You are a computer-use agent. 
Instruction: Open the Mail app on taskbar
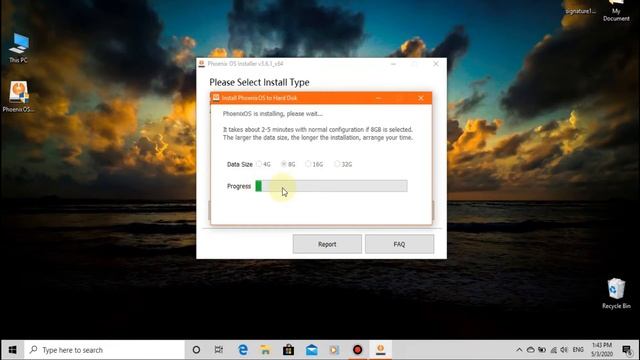(x=311, y=350)
